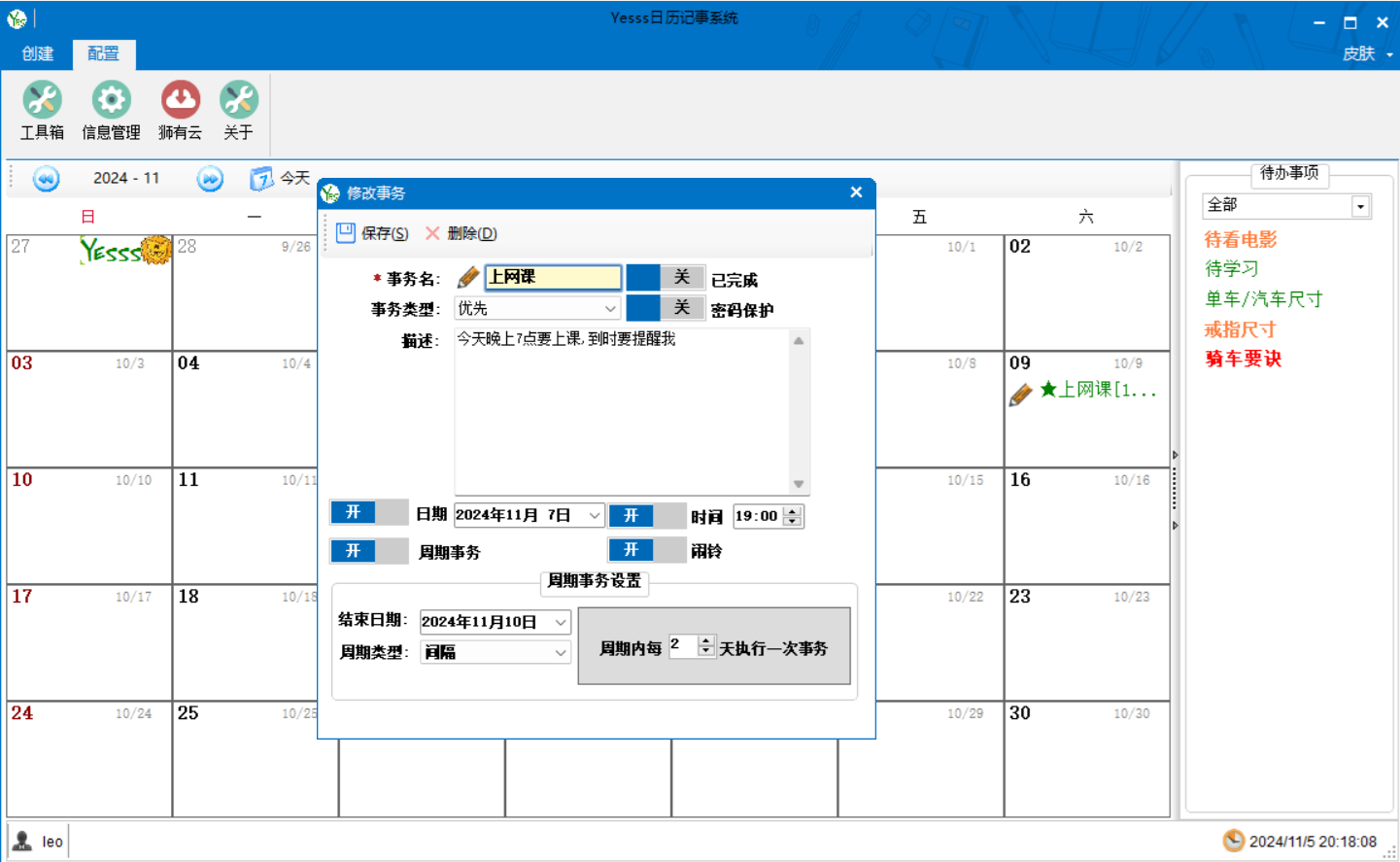Increase the 周期内每 interval days stepper
This screenshot has width=1400, height=862.
tap(706, 640)
